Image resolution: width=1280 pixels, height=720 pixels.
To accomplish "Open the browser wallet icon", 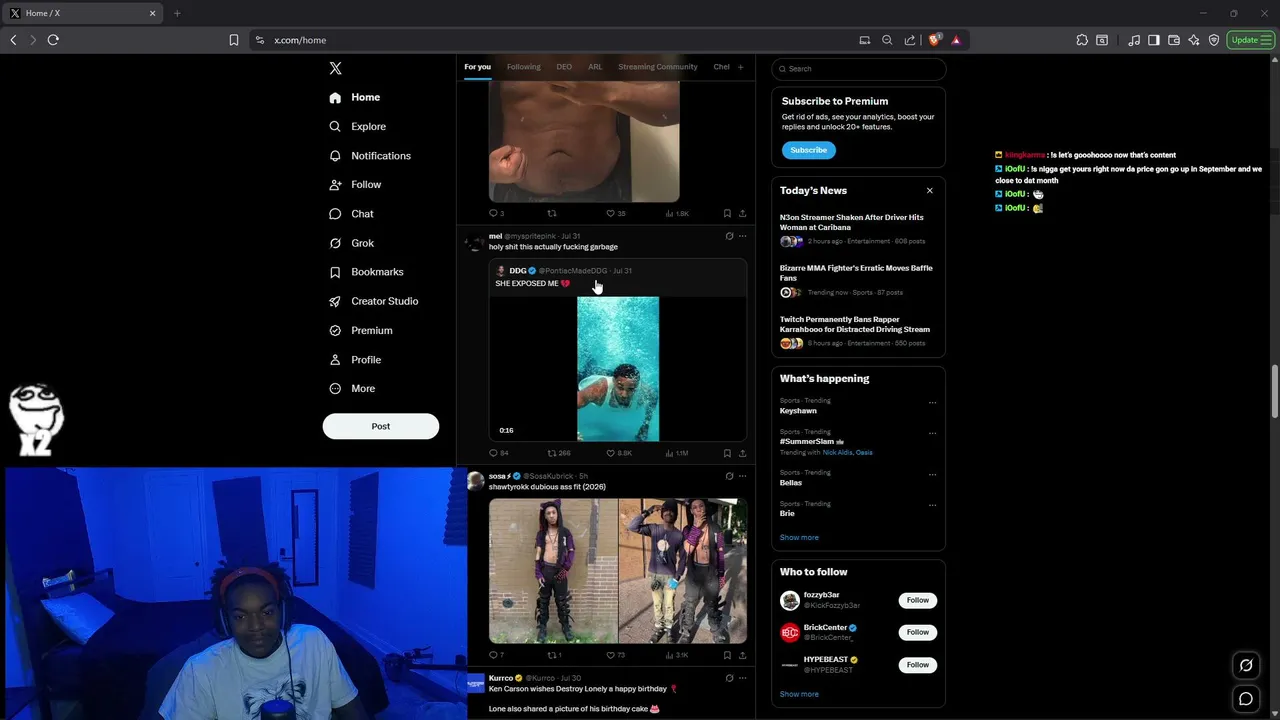I will coord(1174,40).
